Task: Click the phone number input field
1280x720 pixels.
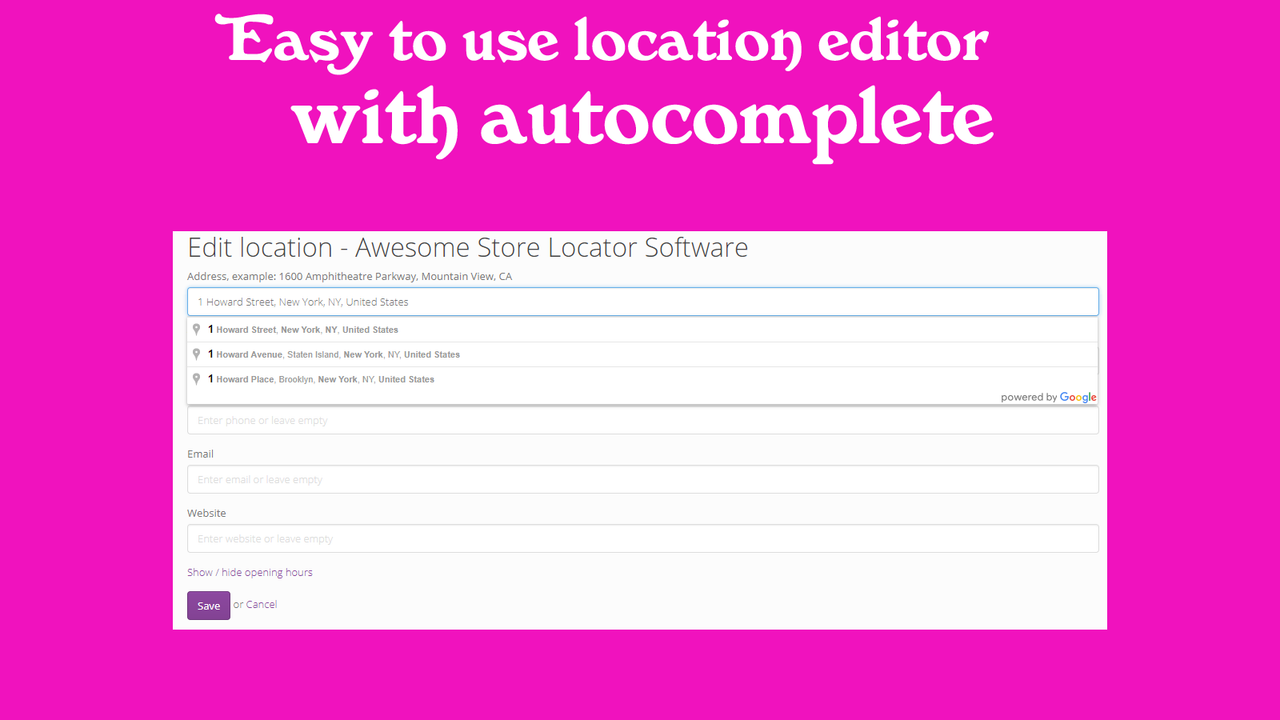Action: (642, 420)
